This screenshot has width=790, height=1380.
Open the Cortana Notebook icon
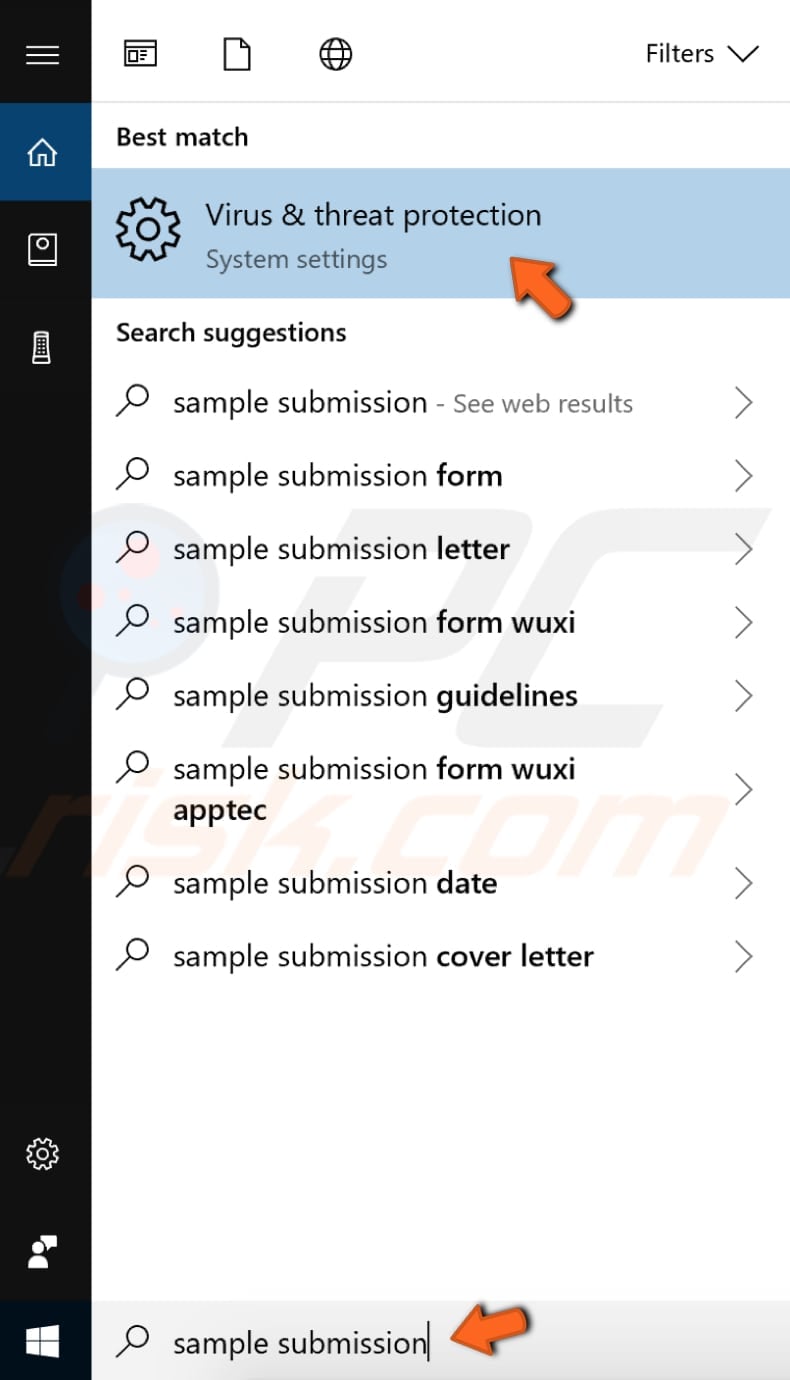tap(43, 248)
